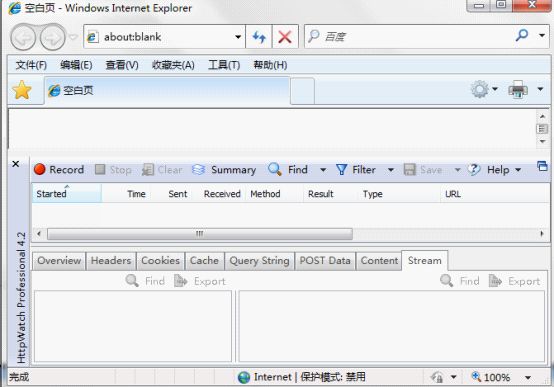Click the about:blank address field
The image size is (554, 387).
pos(159,37)
